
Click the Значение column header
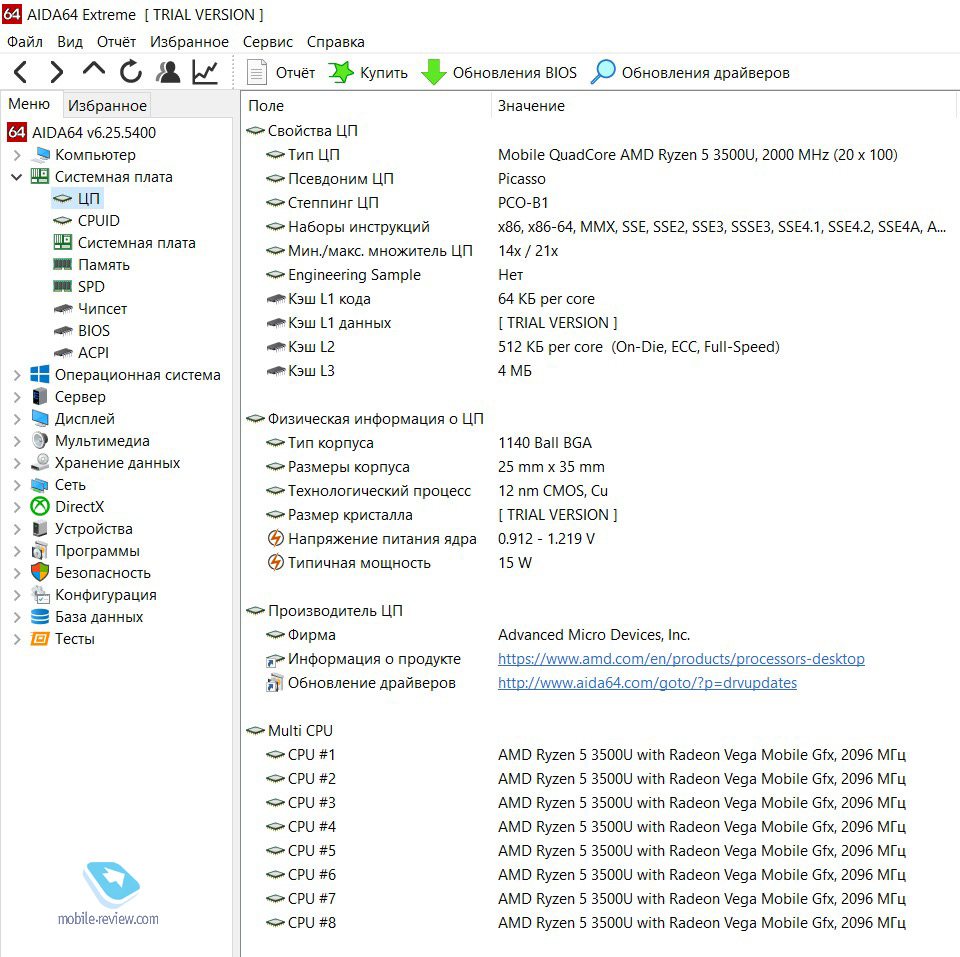[531, 106]
